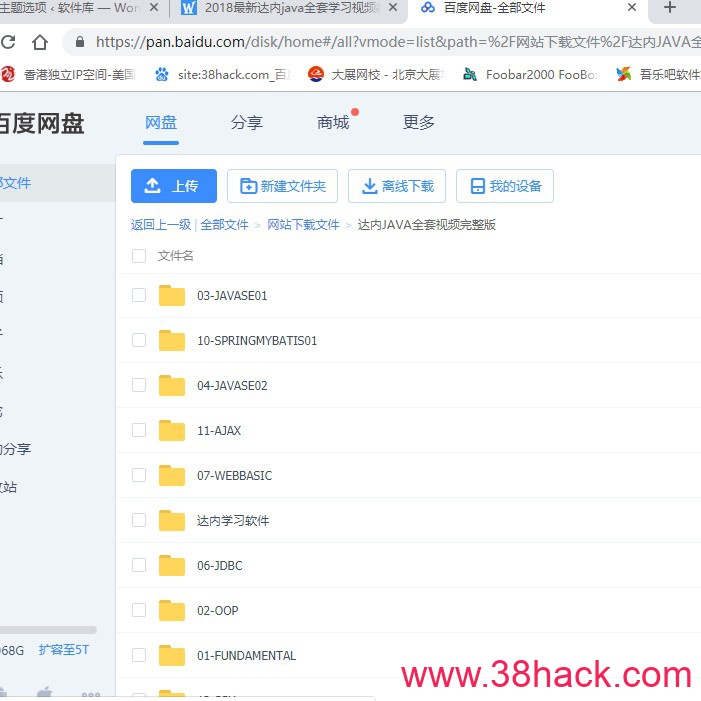701x701 pixels.
Task: Open folder name 04-JAVASE02
Action: pos(232,386)
